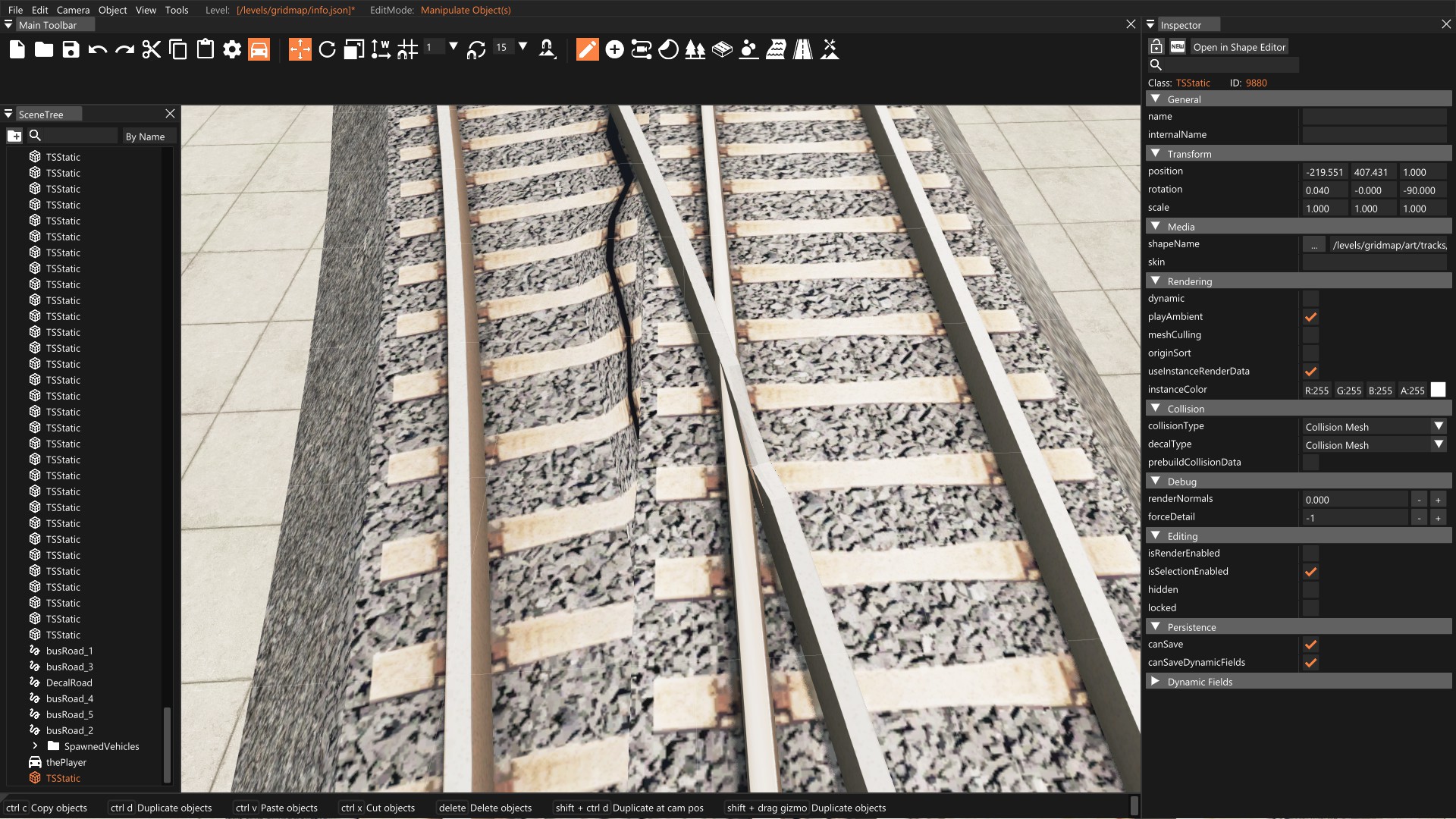Click the scissors Cut icon
This screenshot has width=1456, height=819.
(151, 50)
